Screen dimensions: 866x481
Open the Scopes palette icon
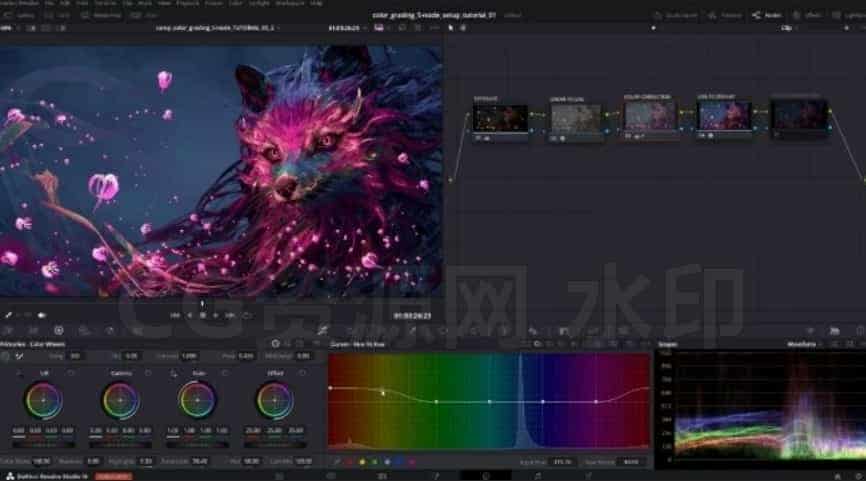[x=835, y=330]
